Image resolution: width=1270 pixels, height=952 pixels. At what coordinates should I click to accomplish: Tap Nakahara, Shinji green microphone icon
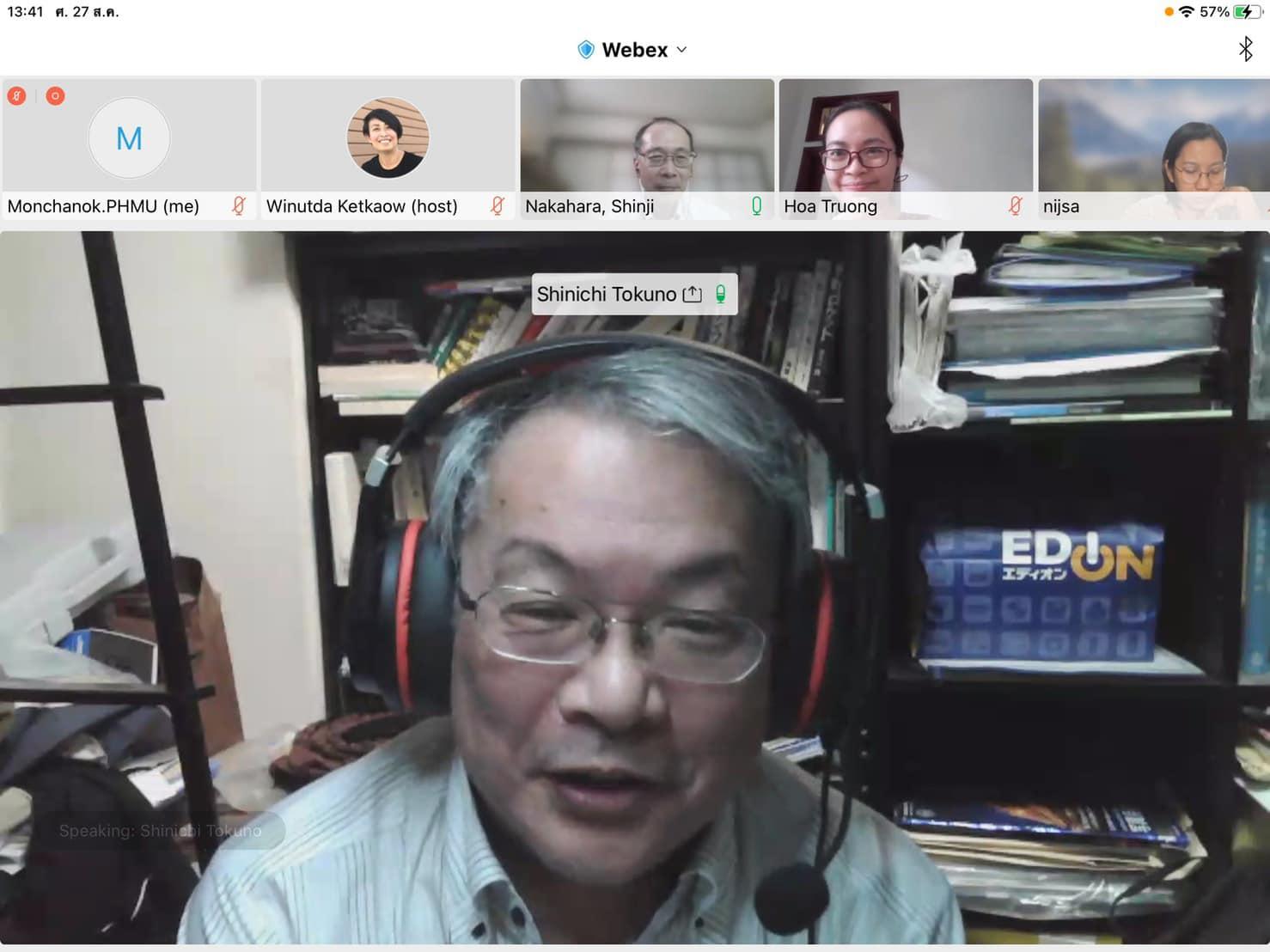757,205
